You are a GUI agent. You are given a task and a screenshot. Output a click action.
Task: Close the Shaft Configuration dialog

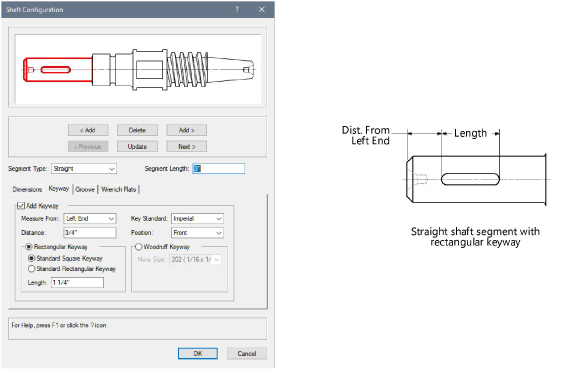(x=262, y=9)
